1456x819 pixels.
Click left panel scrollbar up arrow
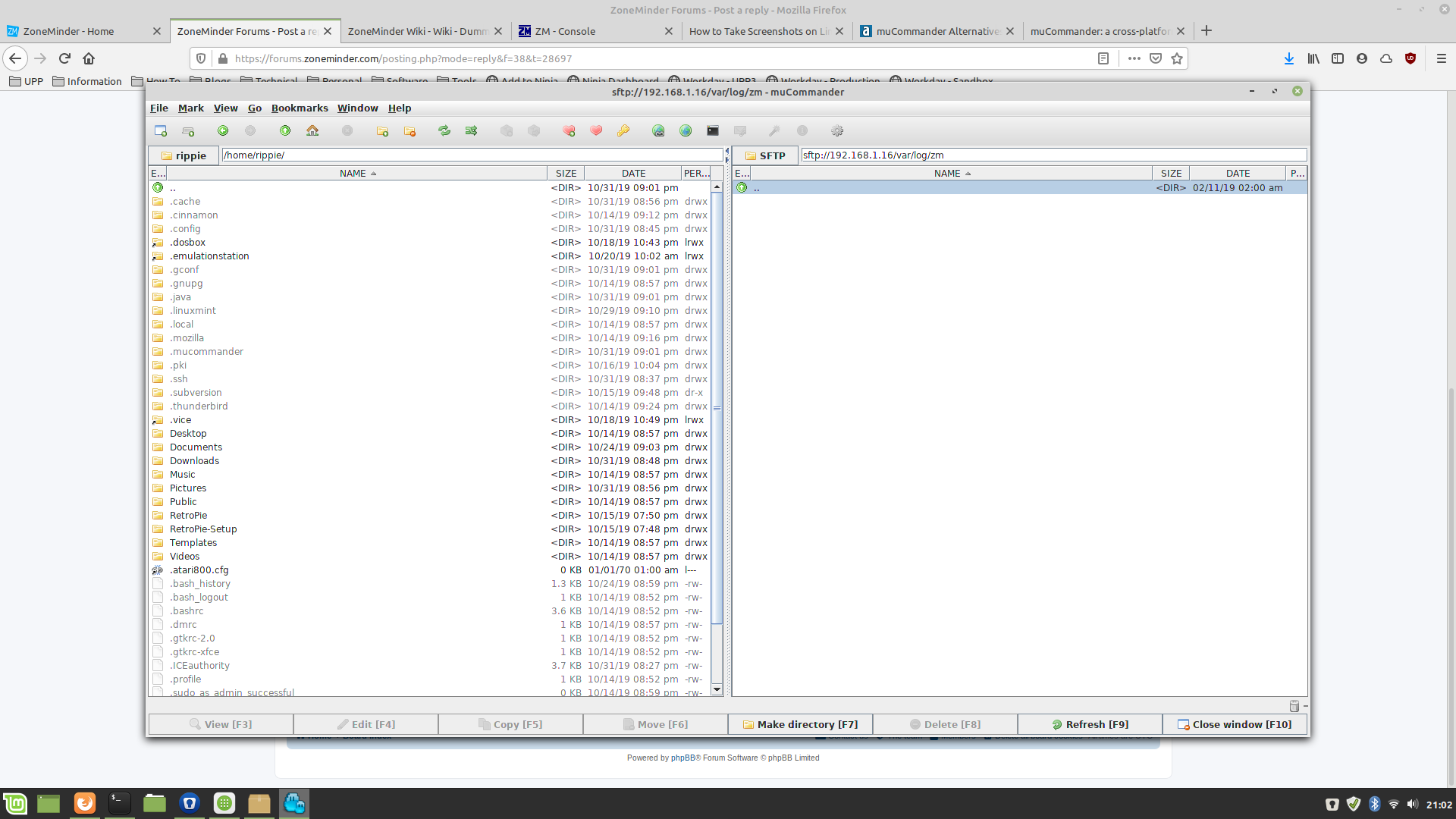coord(717,187)
